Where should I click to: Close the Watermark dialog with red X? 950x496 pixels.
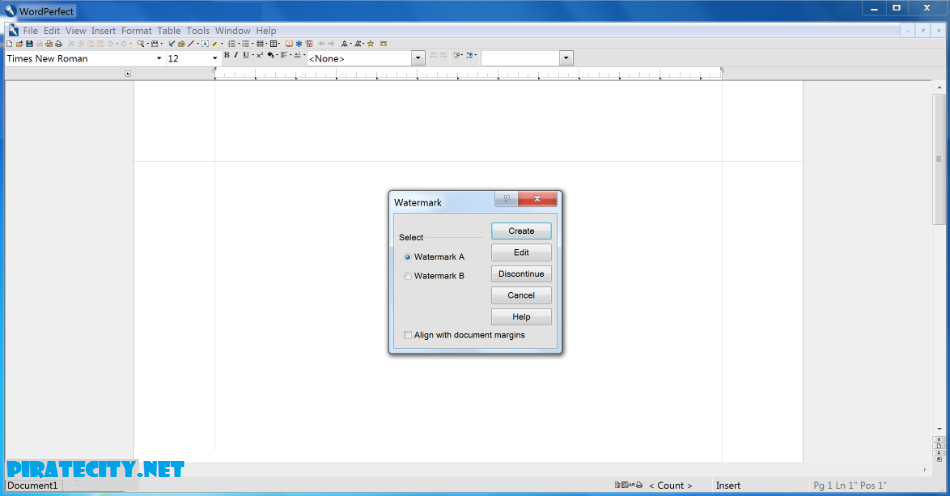pyautogui.click(x=537, y=199)
